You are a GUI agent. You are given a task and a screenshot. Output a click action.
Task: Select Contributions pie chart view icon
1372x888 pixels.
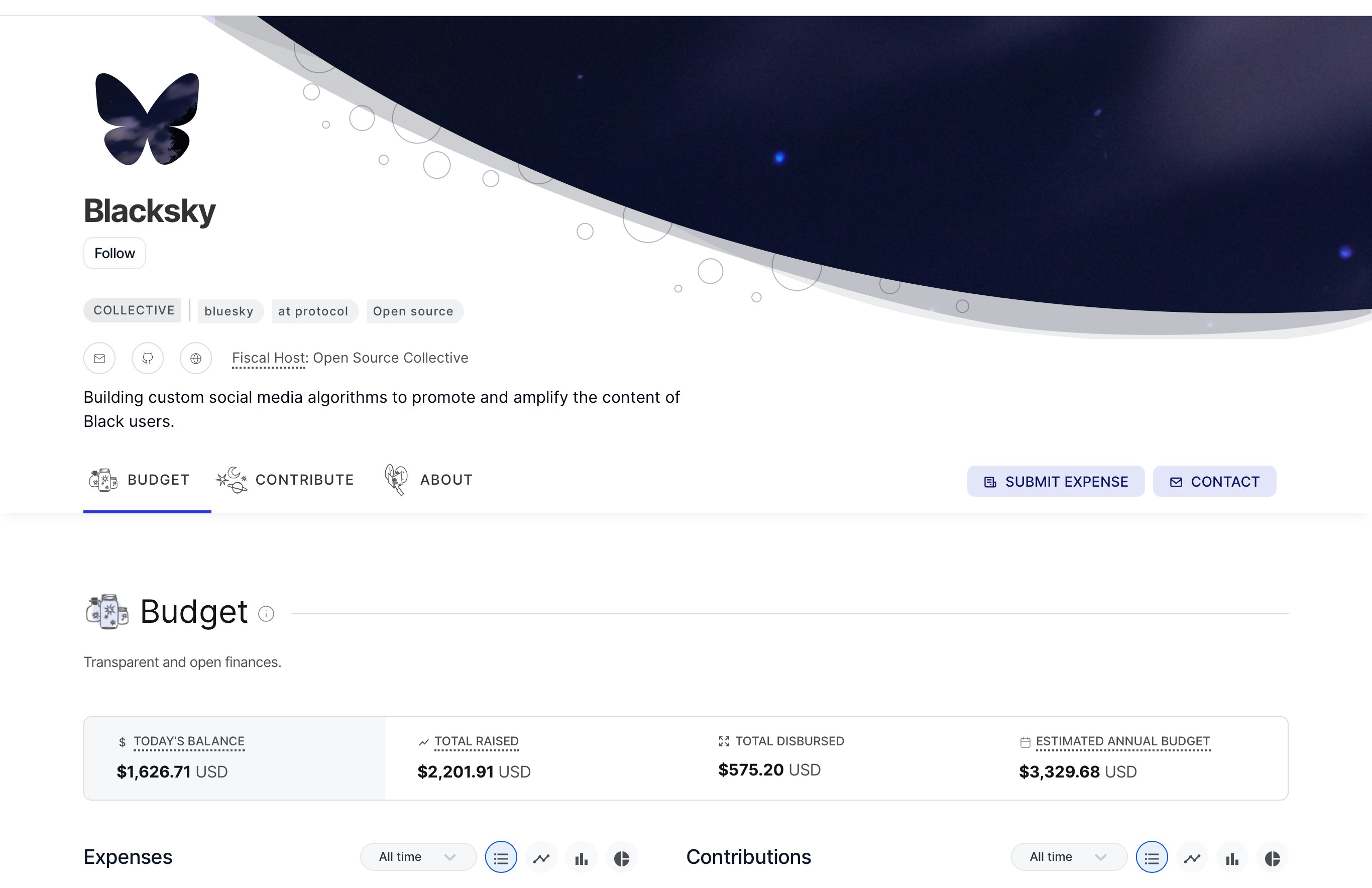pyautogui.click(x=1272, y=858)
